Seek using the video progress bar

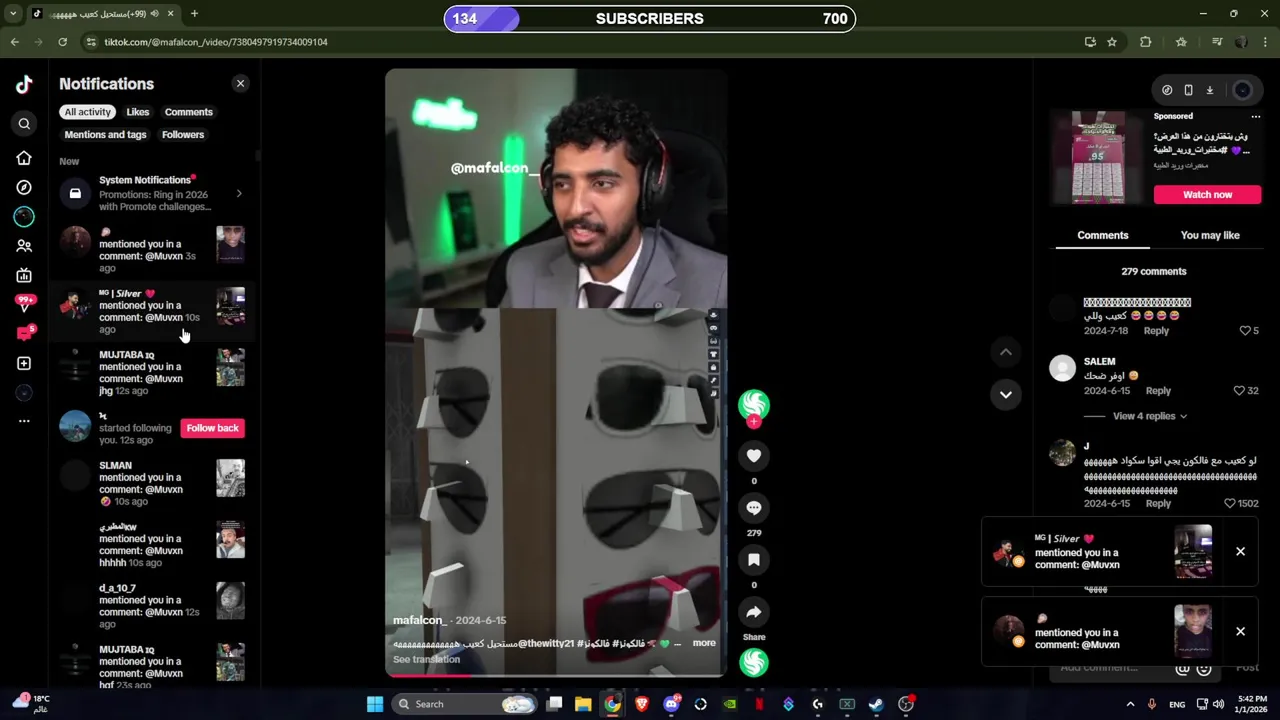(556, 675)
